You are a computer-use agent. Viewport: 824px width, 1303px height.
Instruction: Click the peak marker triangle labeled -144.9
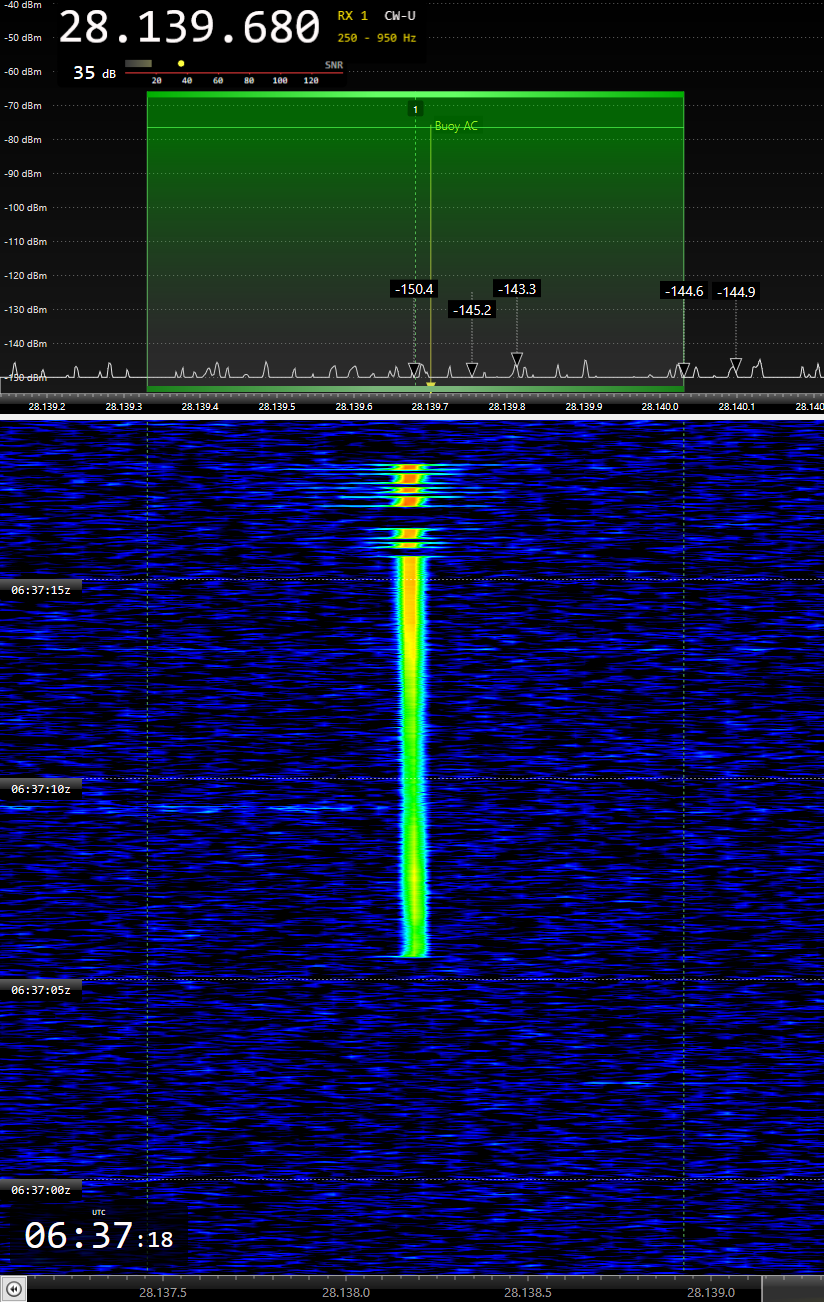[736, 364]
